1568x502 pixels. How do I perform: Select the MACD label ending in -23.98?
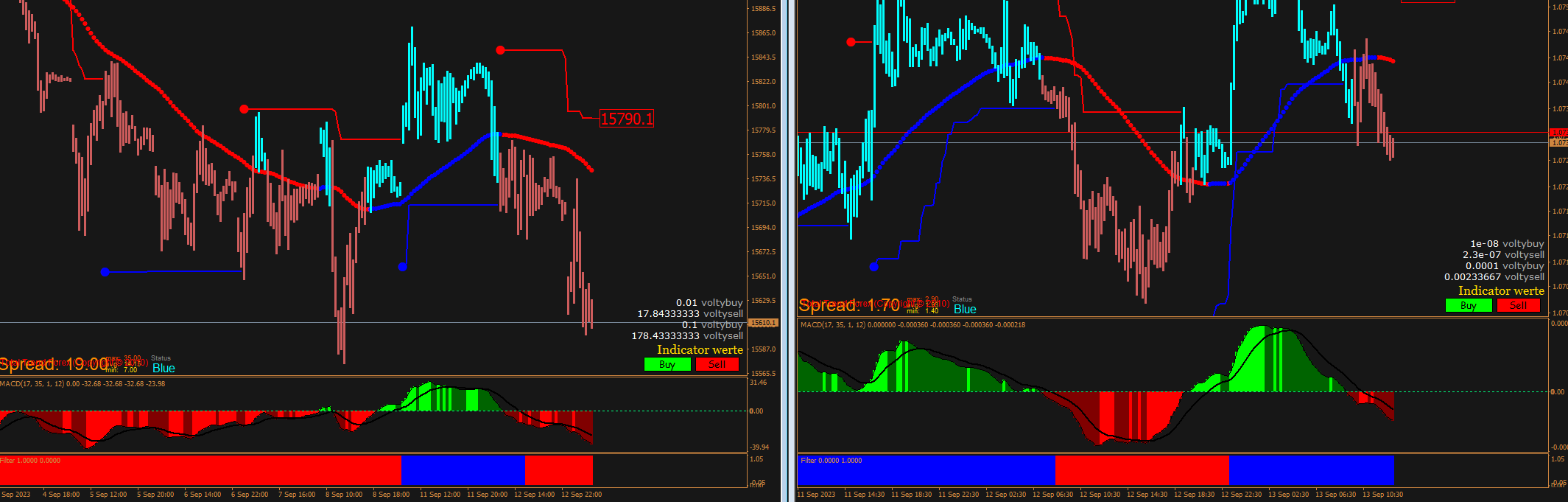pos(82,383)
